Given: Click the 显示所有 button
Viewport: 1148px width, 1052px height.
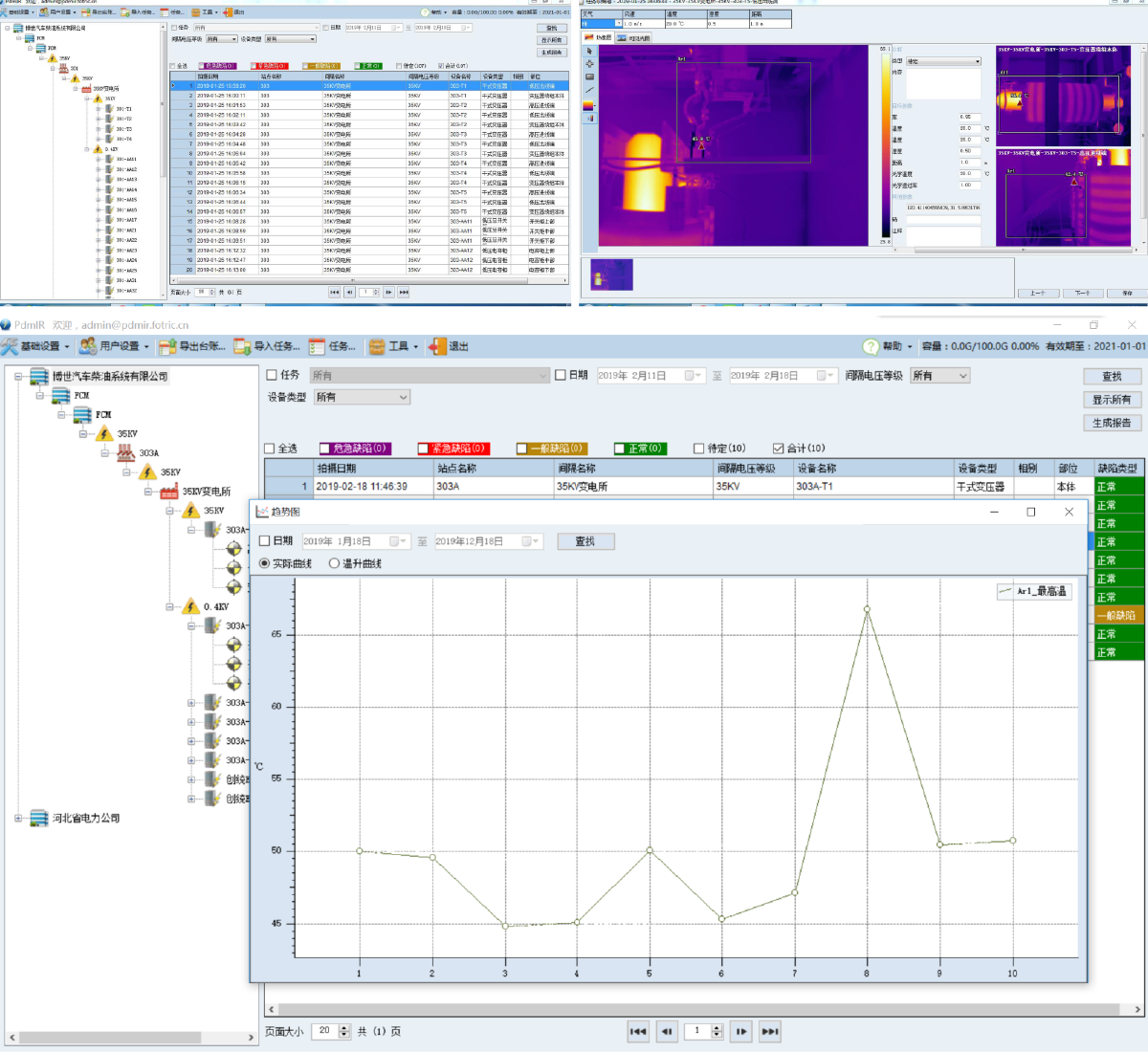Looking at the screenshot, I should point(1112,400).
